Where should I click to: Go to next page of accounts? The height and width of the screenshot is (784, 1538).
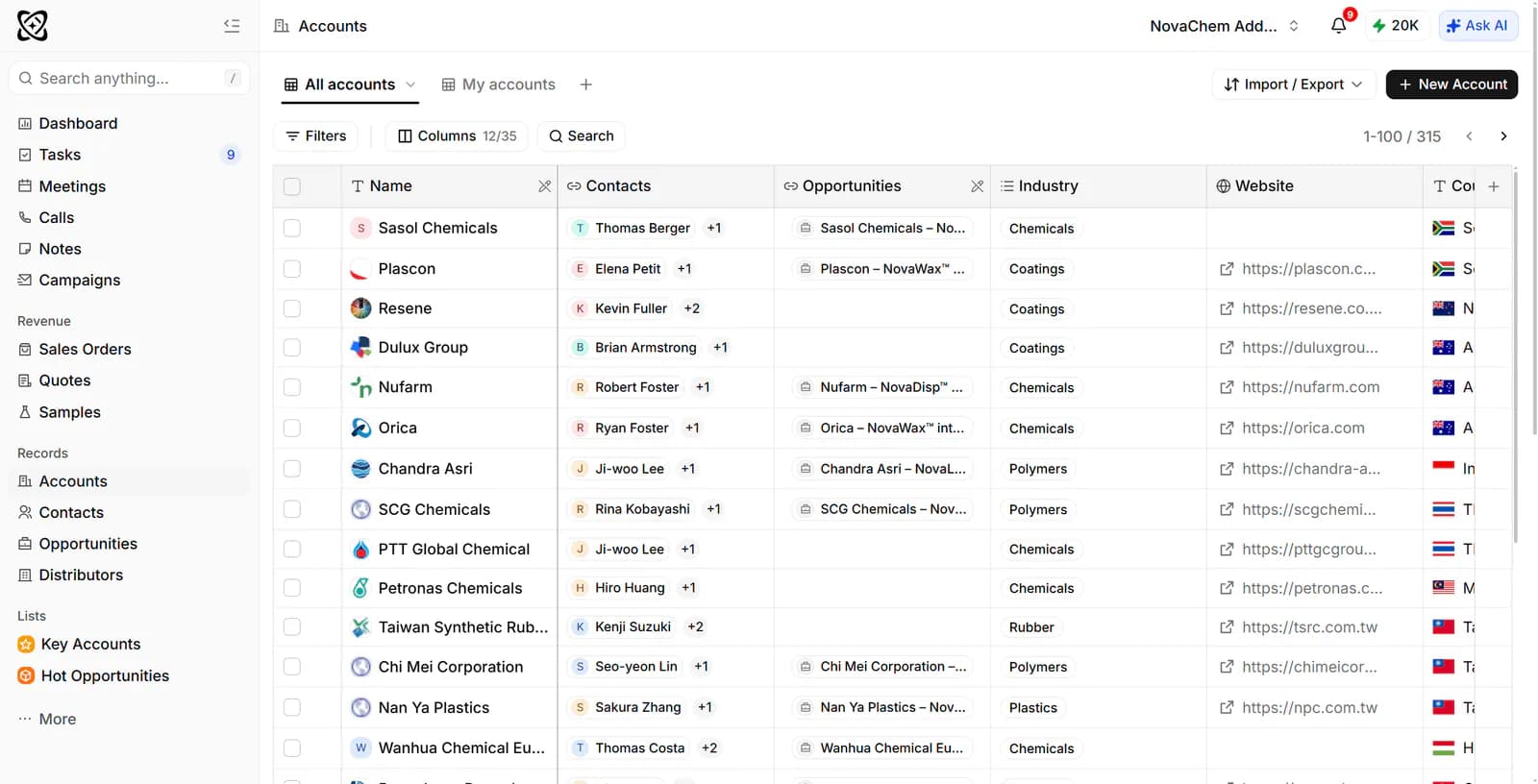pos(1503,136)
